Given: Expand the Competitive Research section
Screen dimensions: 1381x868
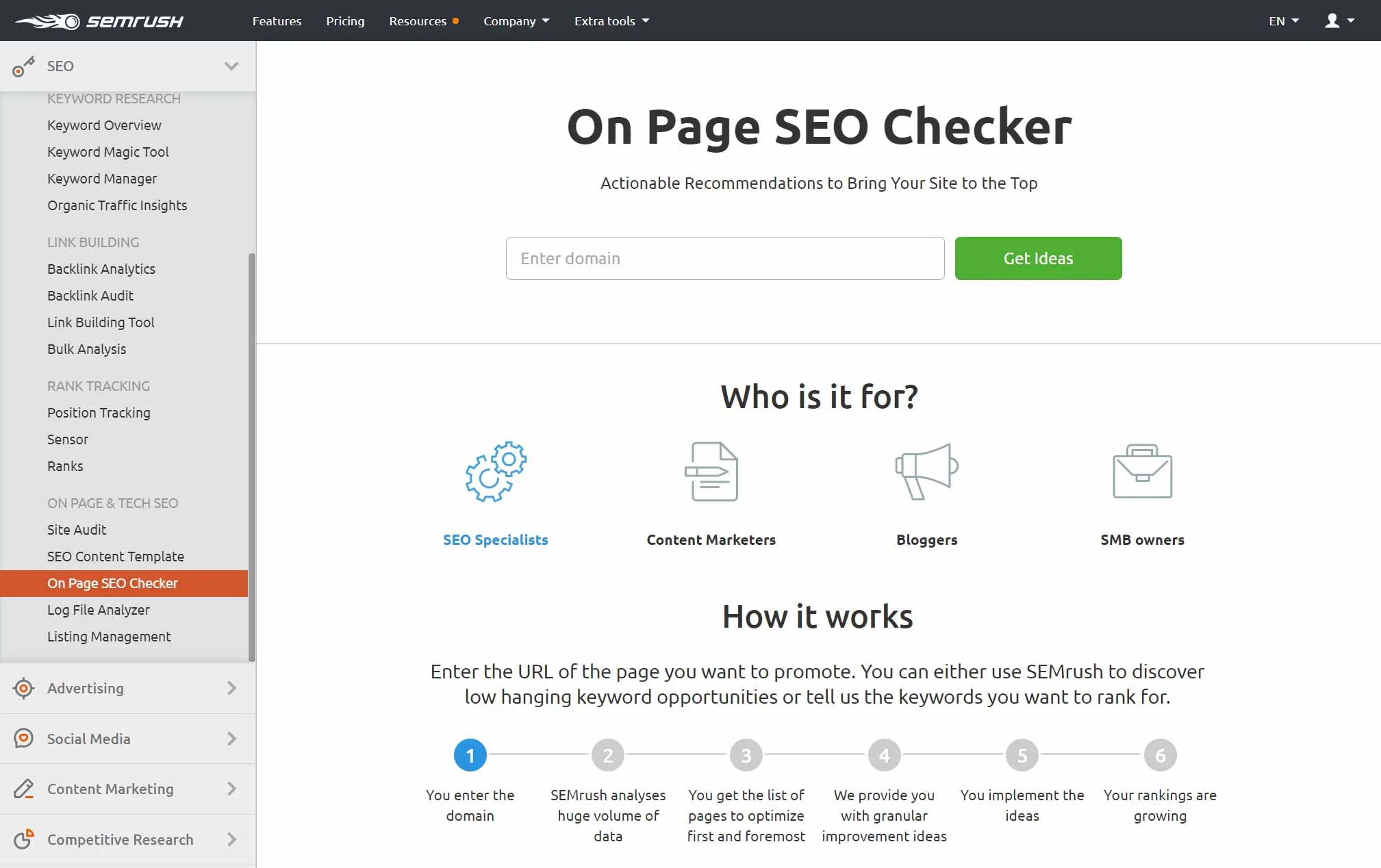Looking at the screenshot, I should (231, 839).
